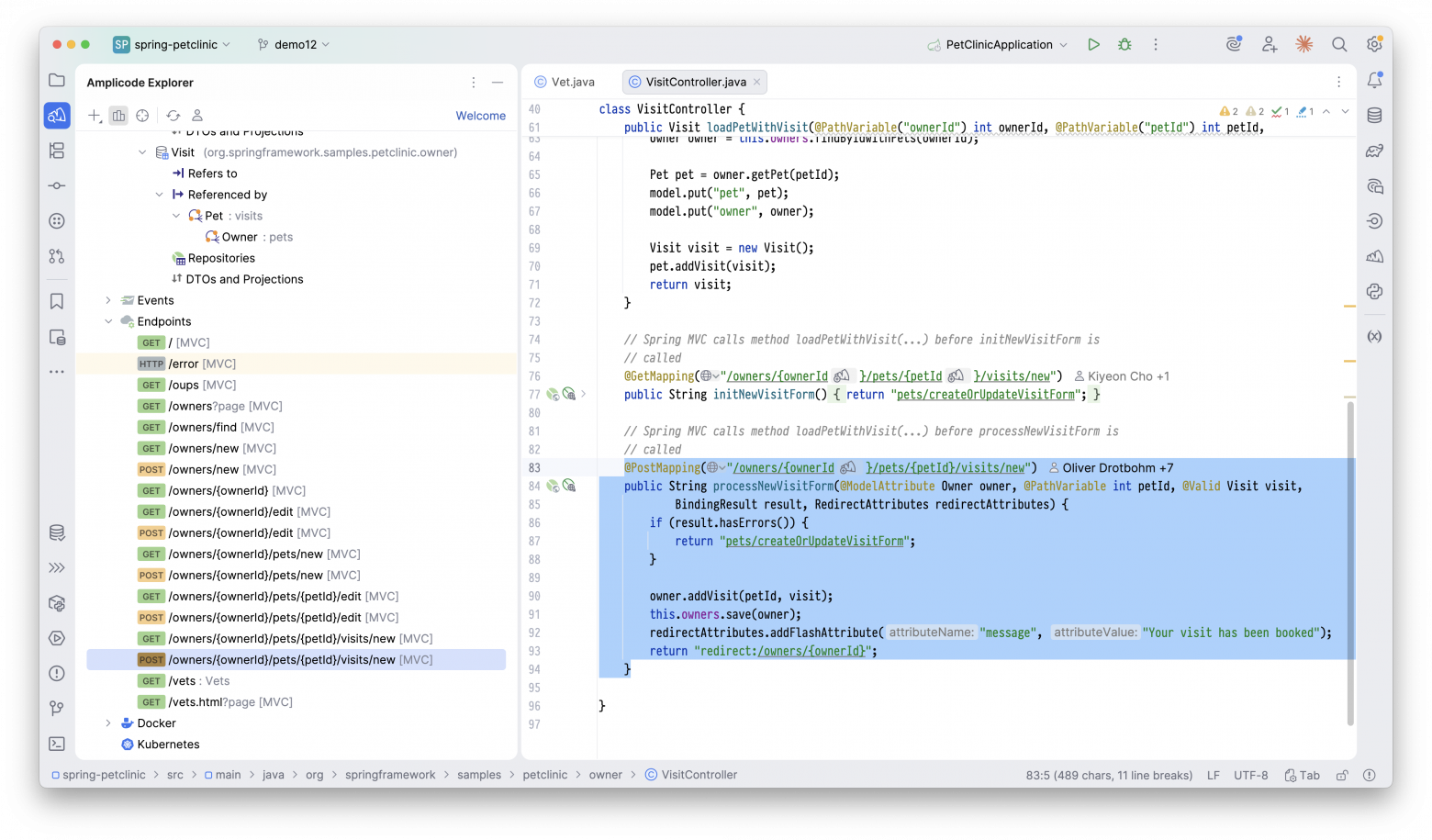Toggle the read-only lock in status bar
Viewport: 1432px width, 840px height.
[x=1342, y=775]
